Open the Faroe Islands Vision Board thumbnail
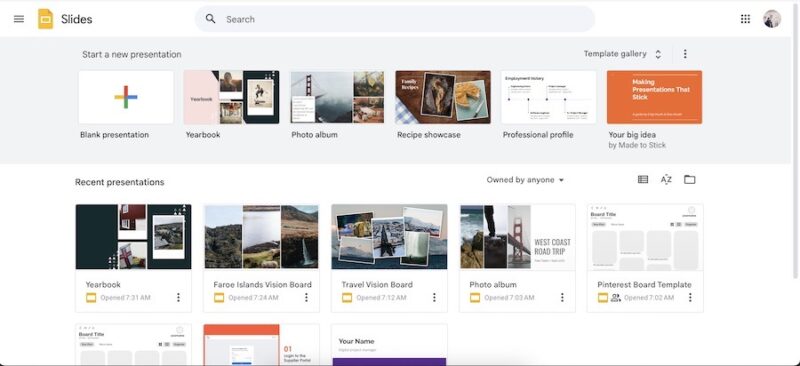The image size is (800, 366). click(261, 237)
